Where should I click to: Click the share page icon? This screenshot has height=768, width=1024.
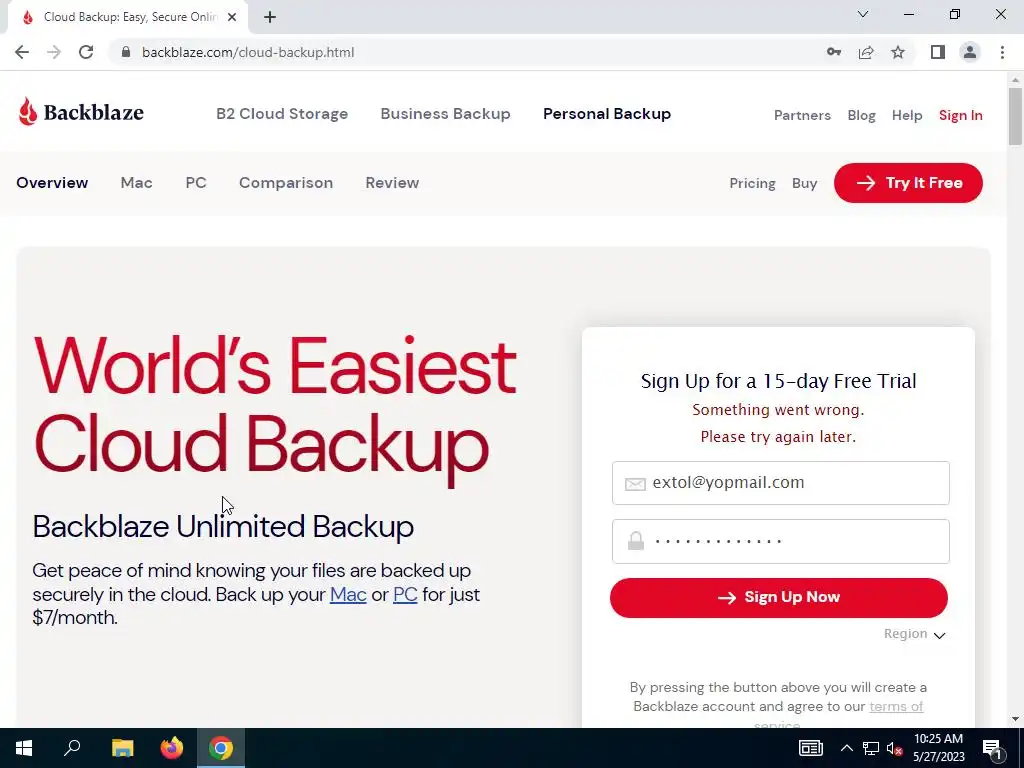[x=866, y=52]
